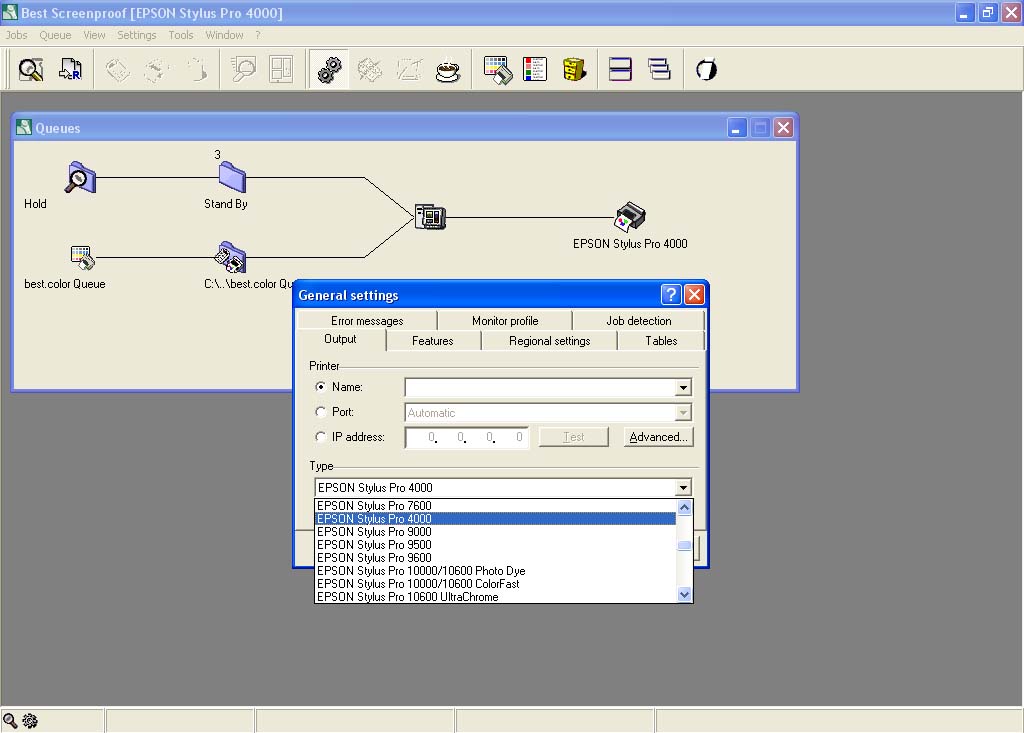The width and height of the screenshot is (1024, 733).
Task: Click the job preview magnifier toolbar icon
Action: (x=31, y=69)
